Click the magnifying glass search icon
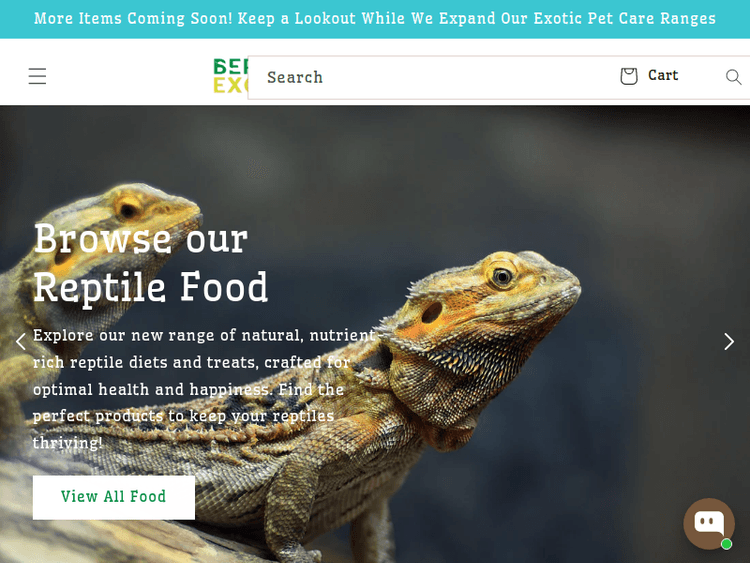 733,77
